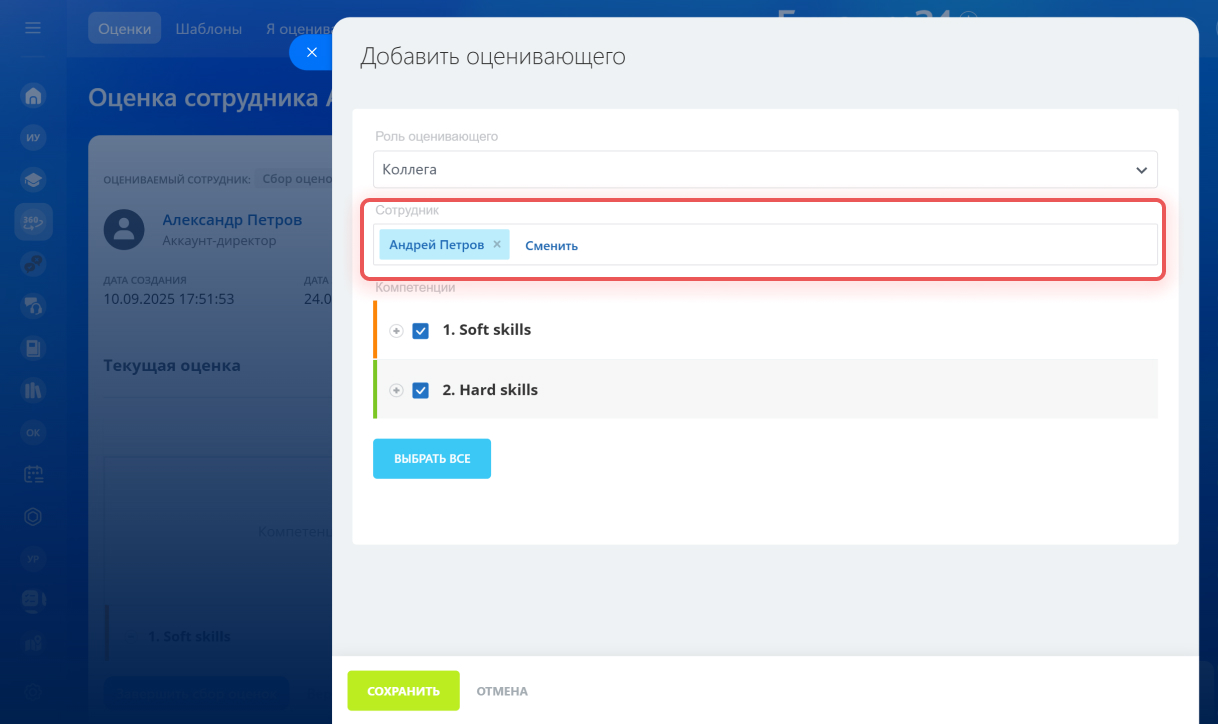
Task: Open the hamburger menu in sidebar
Action: (33, 28)
